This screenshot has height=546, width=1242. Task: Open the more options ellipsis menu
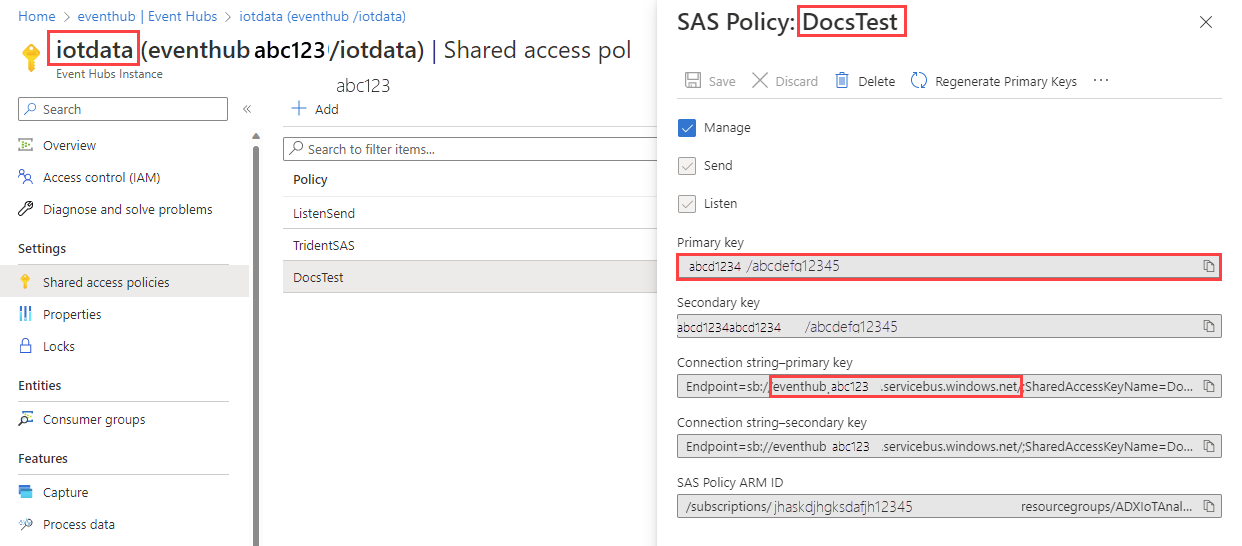1101,81
